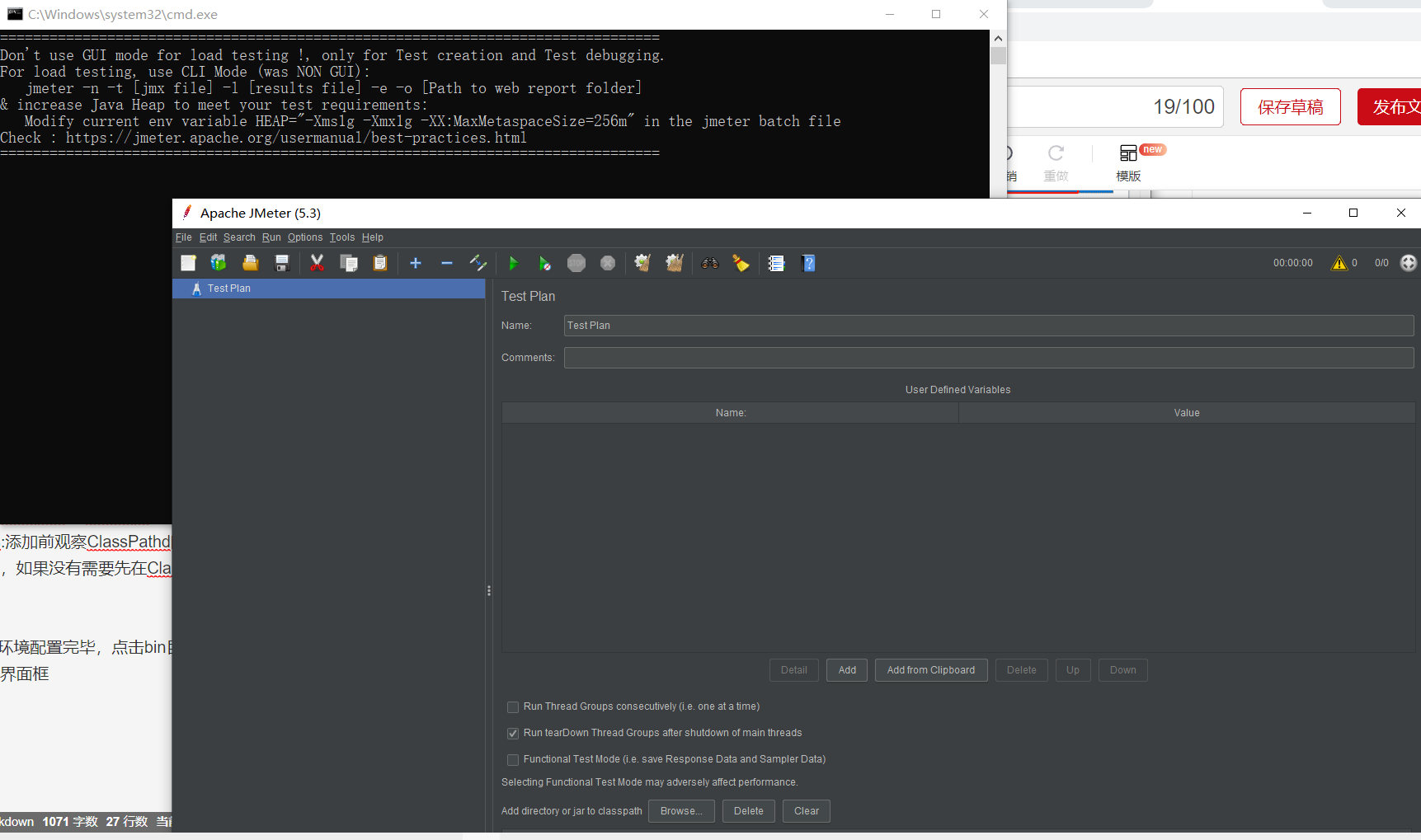Click the Delete button beside Add from Clipboard
Image resolution: width=1421 pixels, height=840 pixels.
1021,670
